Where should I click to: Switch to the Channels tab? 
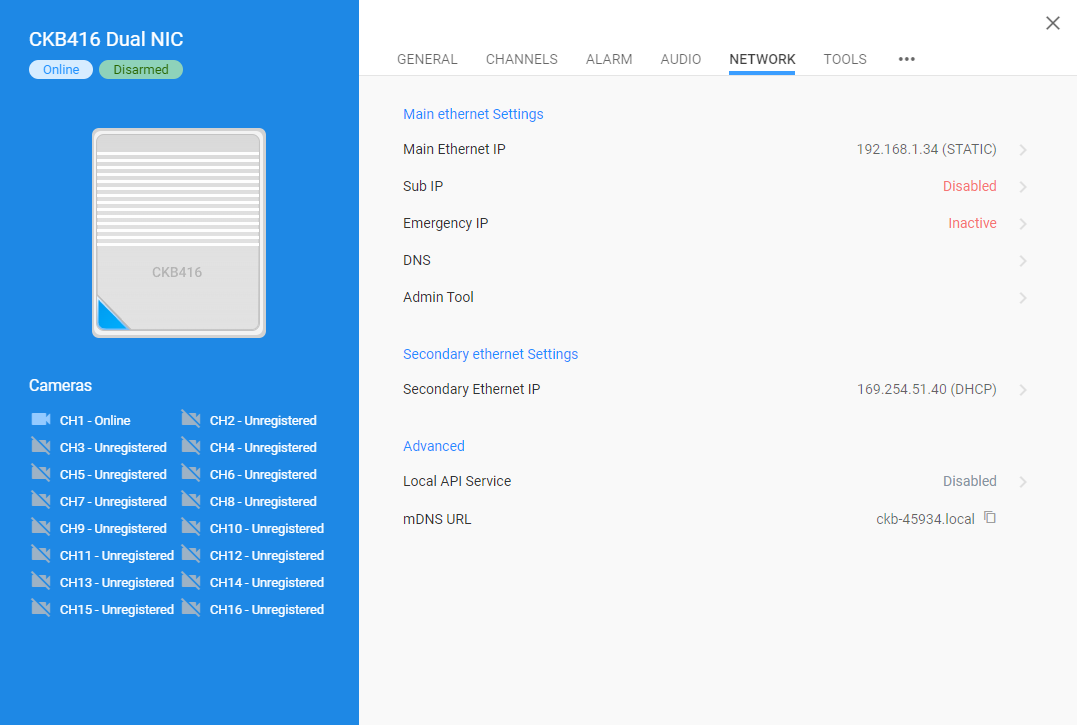521,59
